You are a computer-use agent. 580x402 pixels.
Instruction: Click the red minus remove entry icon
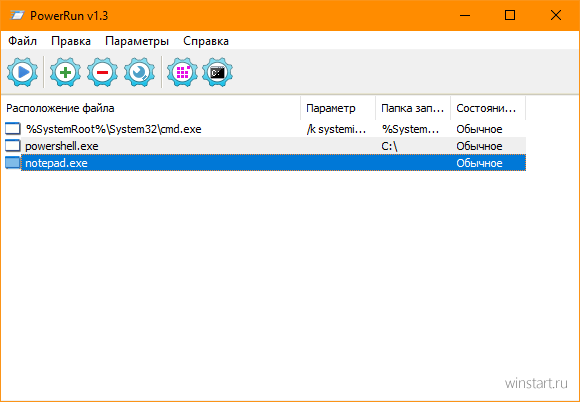102,72
